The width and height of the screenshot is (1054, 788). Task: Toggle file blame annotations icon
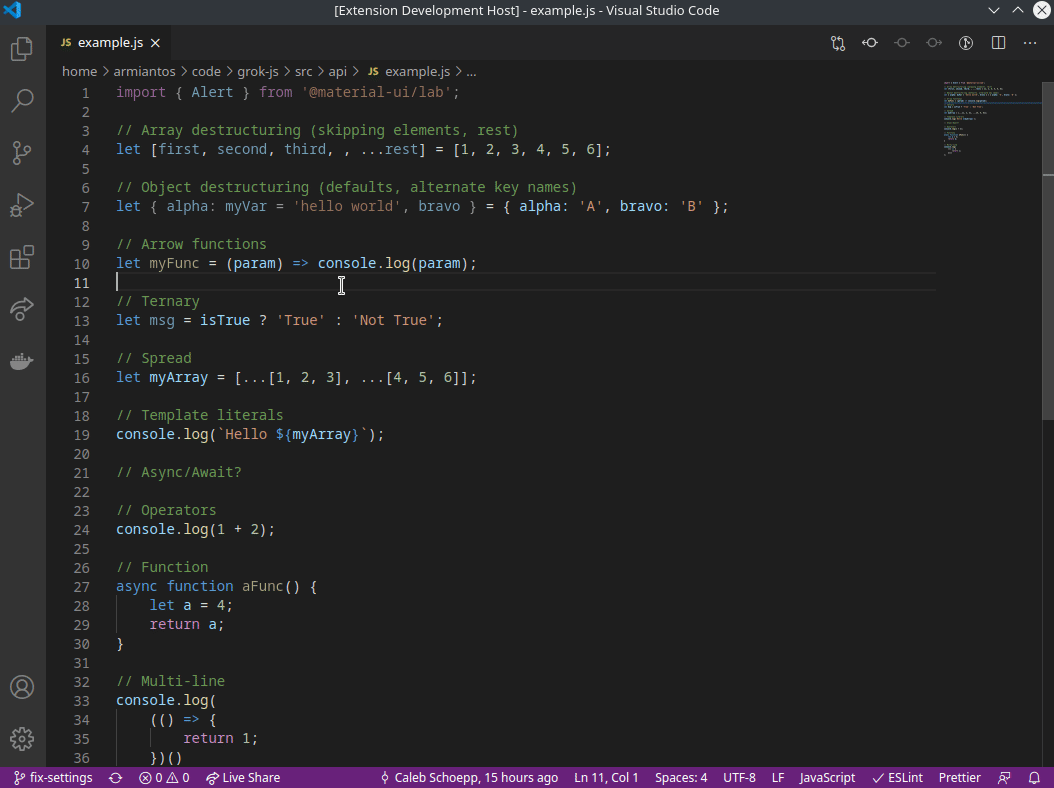point(966,43)
